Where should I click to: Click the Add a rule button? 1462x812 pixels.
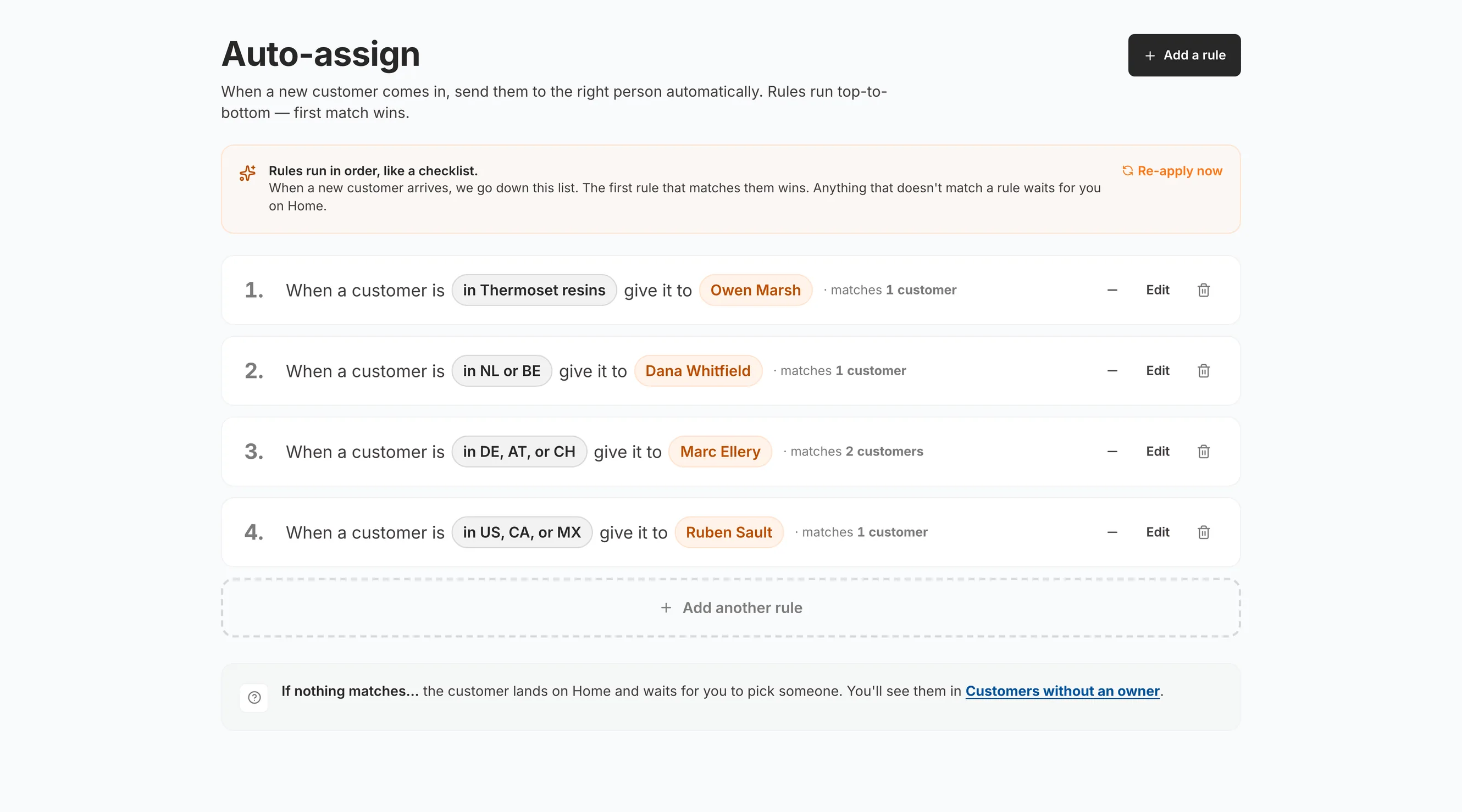1184,55
